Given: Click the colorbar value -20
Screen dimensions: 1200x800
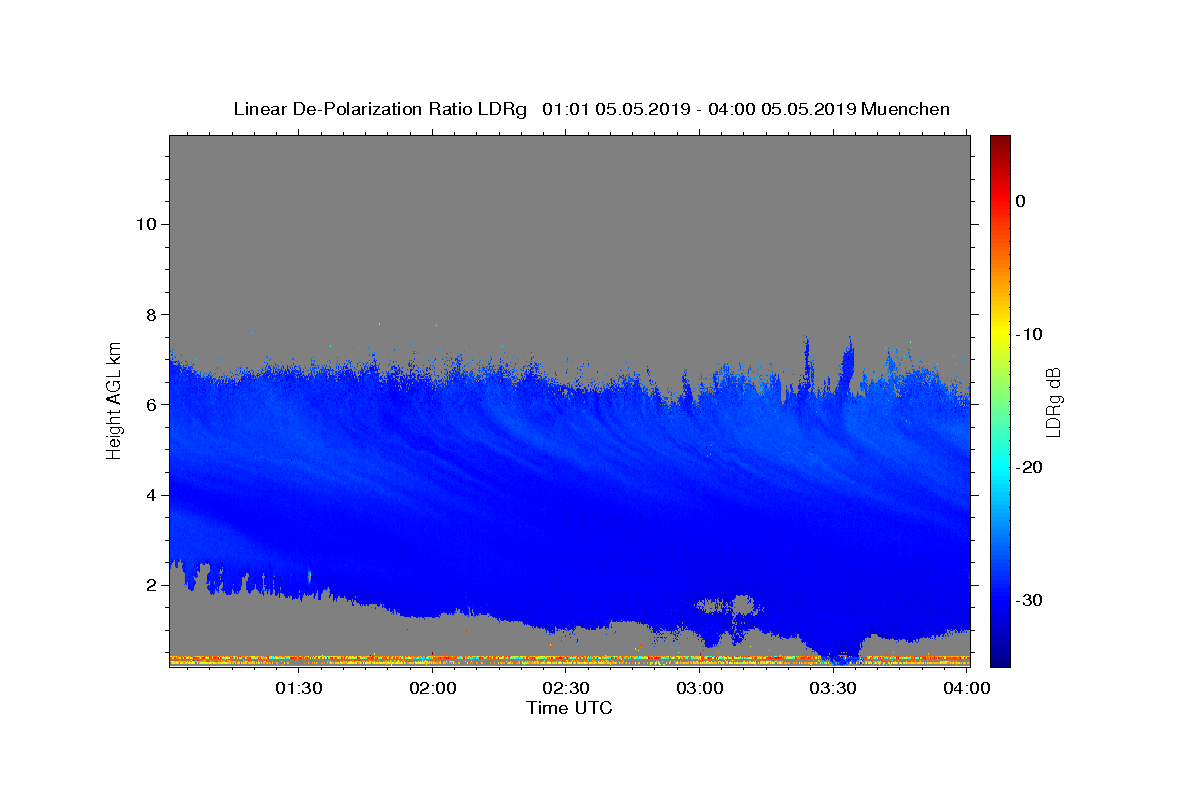Looking at the screenshot, I should 1028,467.
